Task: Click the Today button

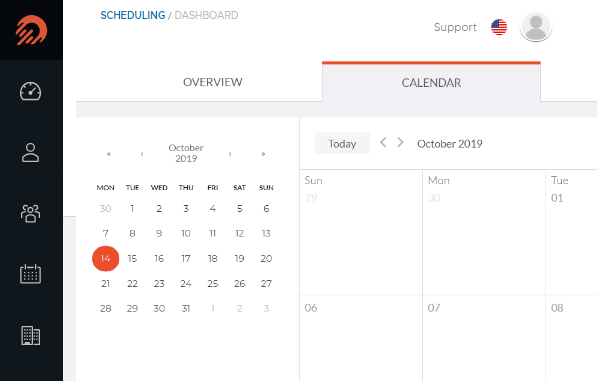Action: tap(342, 143)
